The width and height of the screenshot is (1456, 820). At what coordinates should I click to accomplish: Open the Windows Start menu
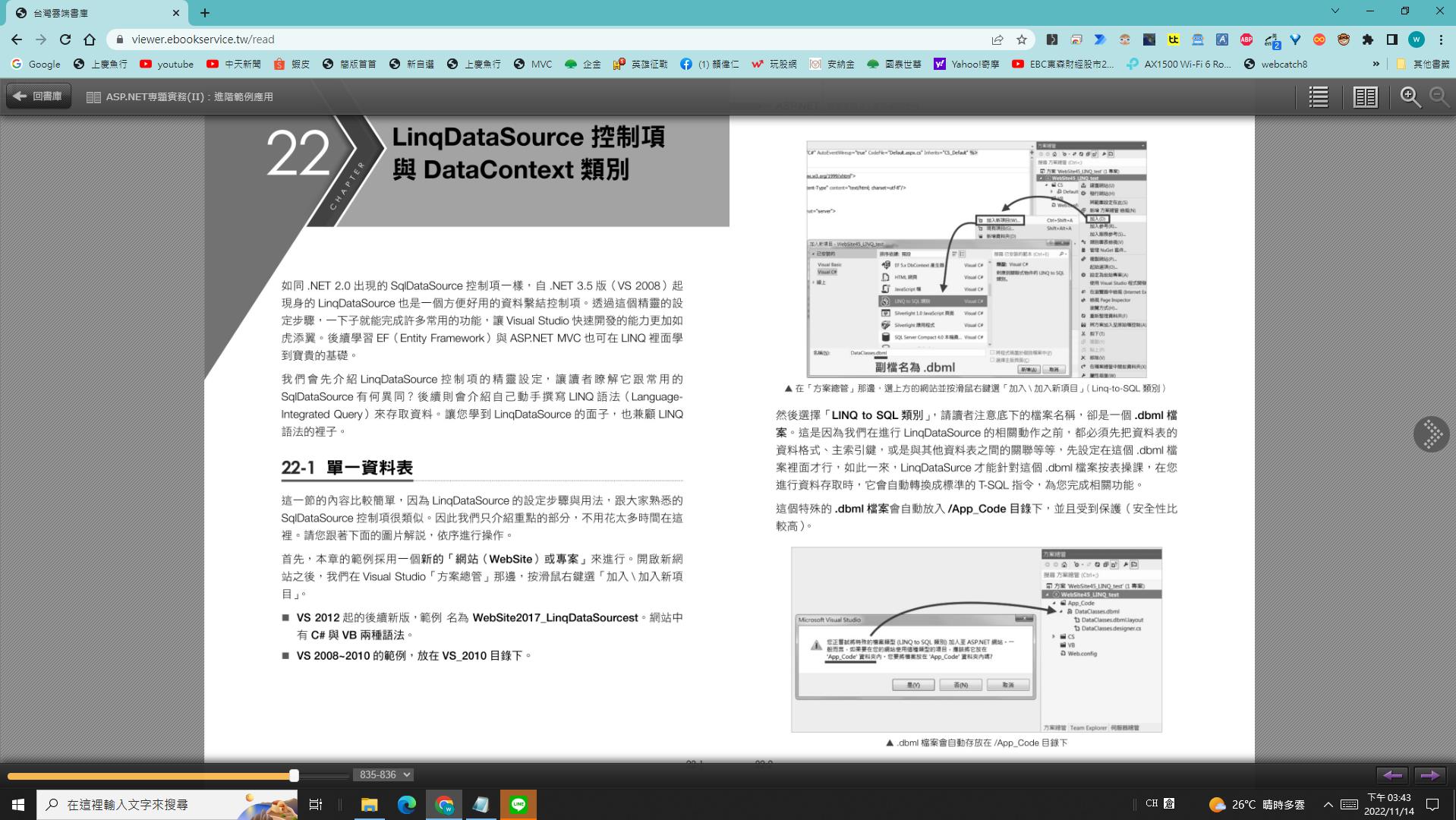[18, 804]
